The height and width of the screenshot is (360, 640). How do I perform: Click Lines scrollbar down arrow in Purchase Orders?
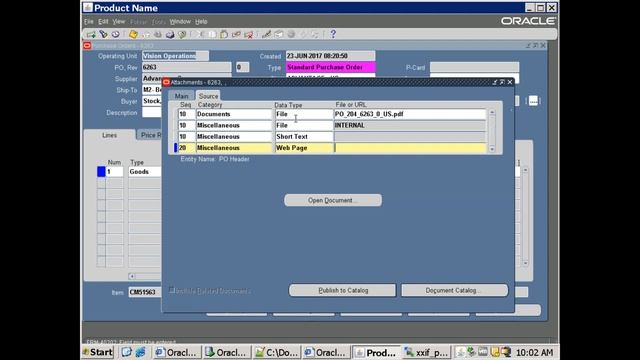coord(525,263)
